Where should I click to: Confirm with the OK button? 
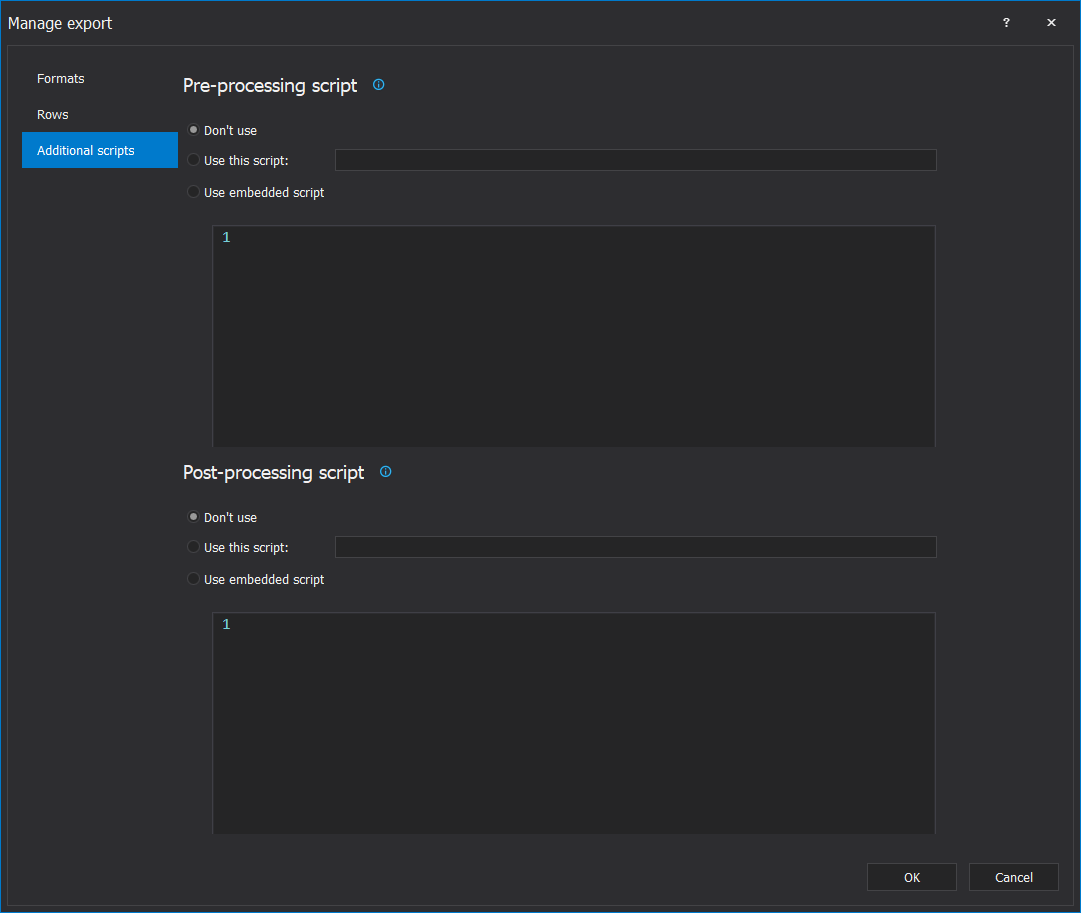[911, 877]
